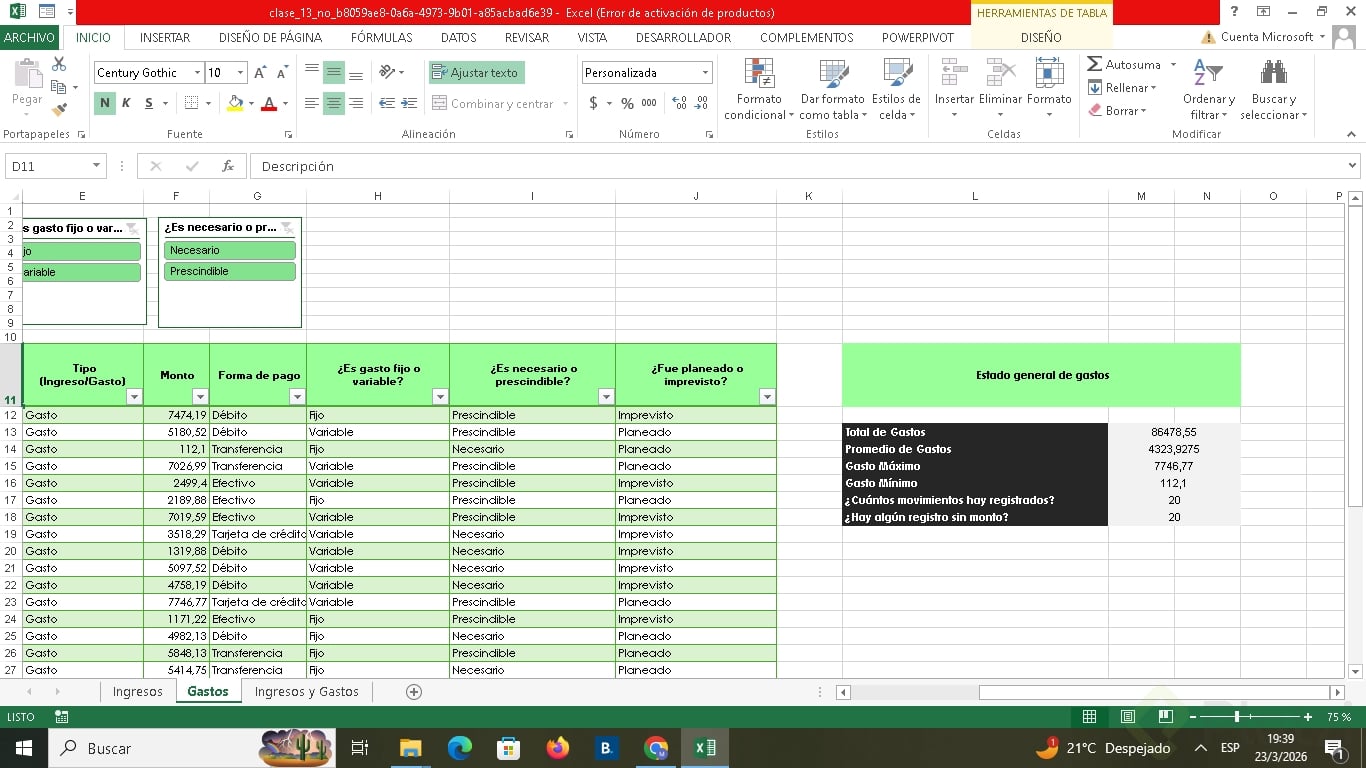This screenshot has width=1366, height=768.
Task: Toggle the Variable slicer item
Action: (x=82, y=272)
